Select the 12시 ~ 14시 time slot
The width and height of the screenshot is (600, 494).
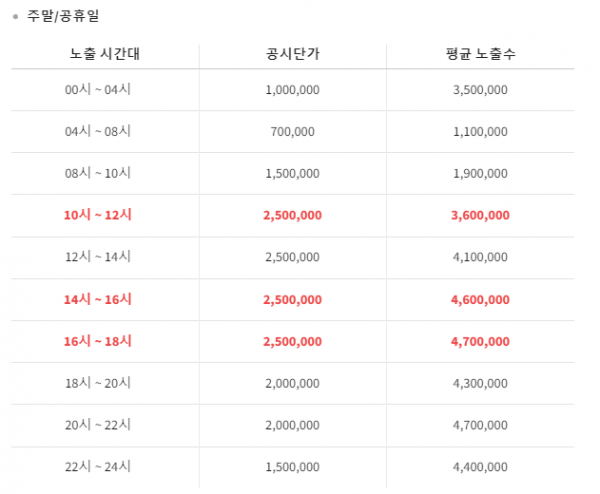(98, 257)
